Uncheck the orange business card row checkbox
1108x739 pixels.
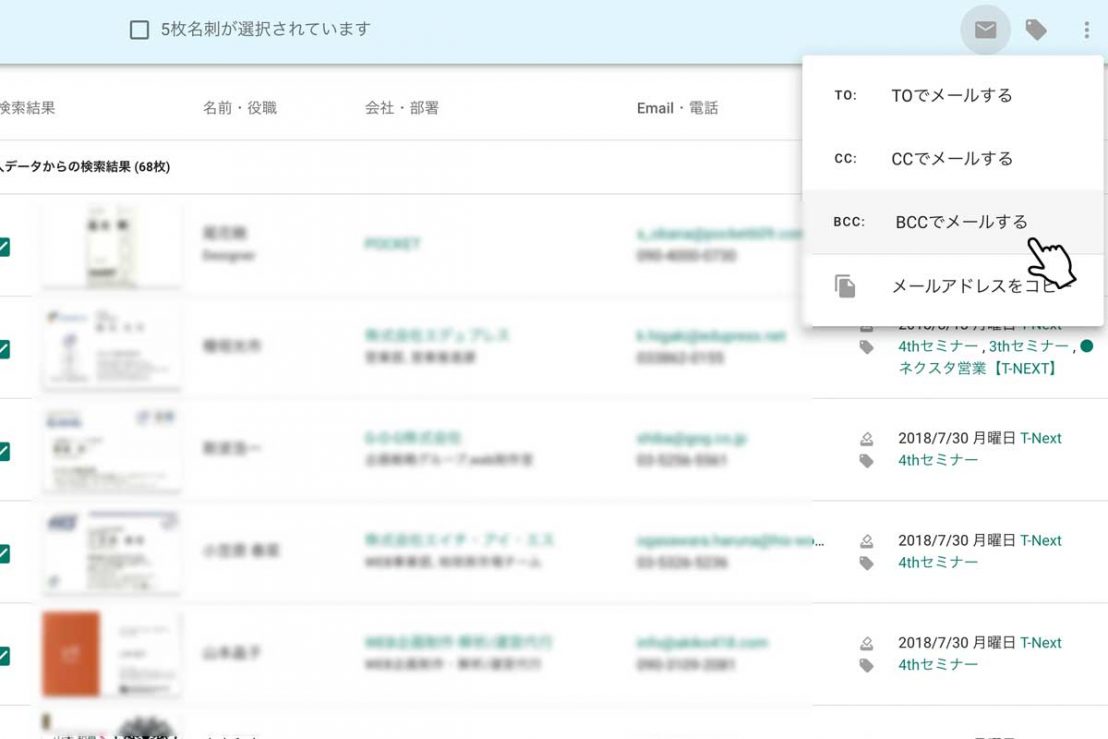4,656
